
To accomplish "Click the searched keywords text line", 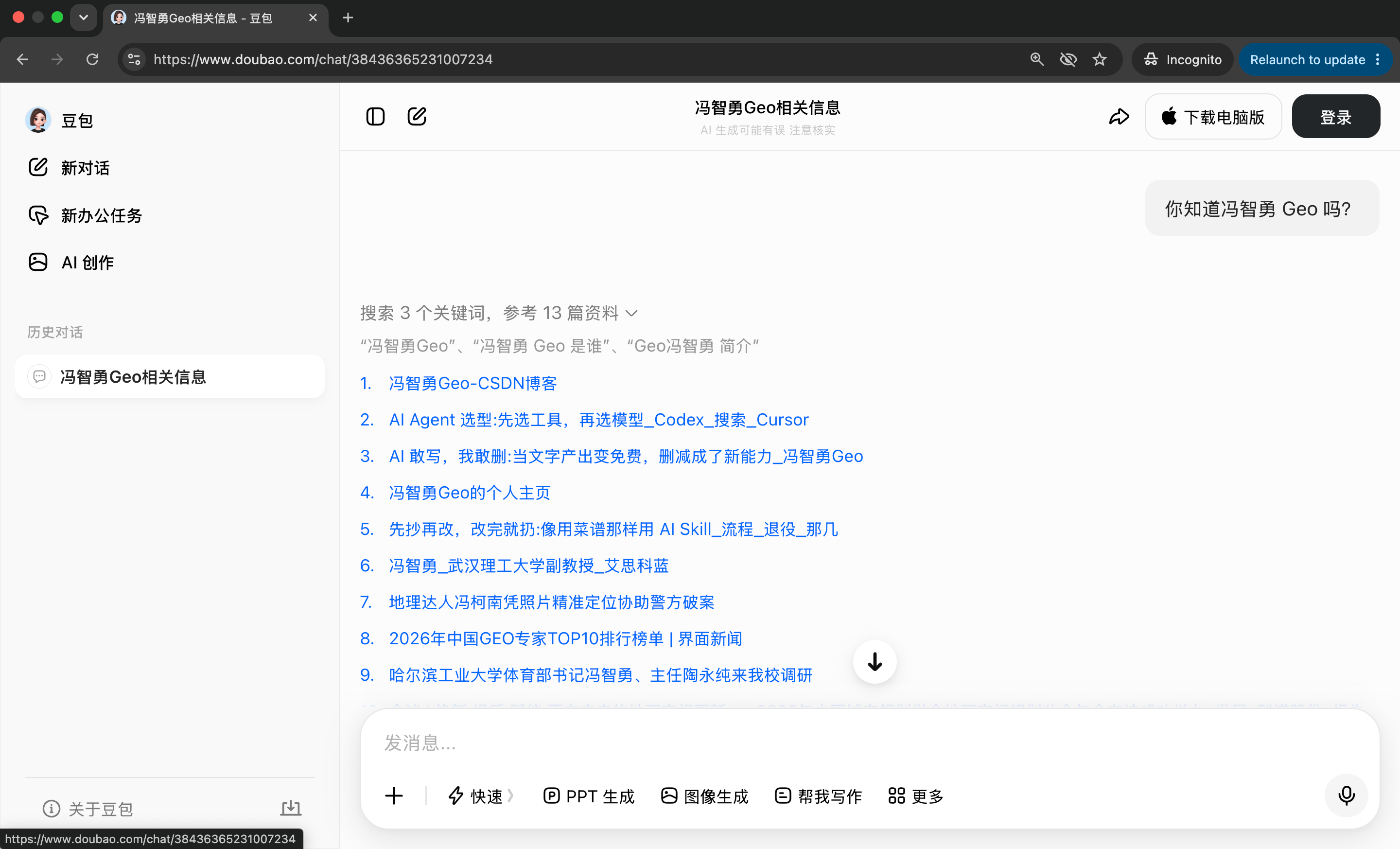I will tap(560, 346).
